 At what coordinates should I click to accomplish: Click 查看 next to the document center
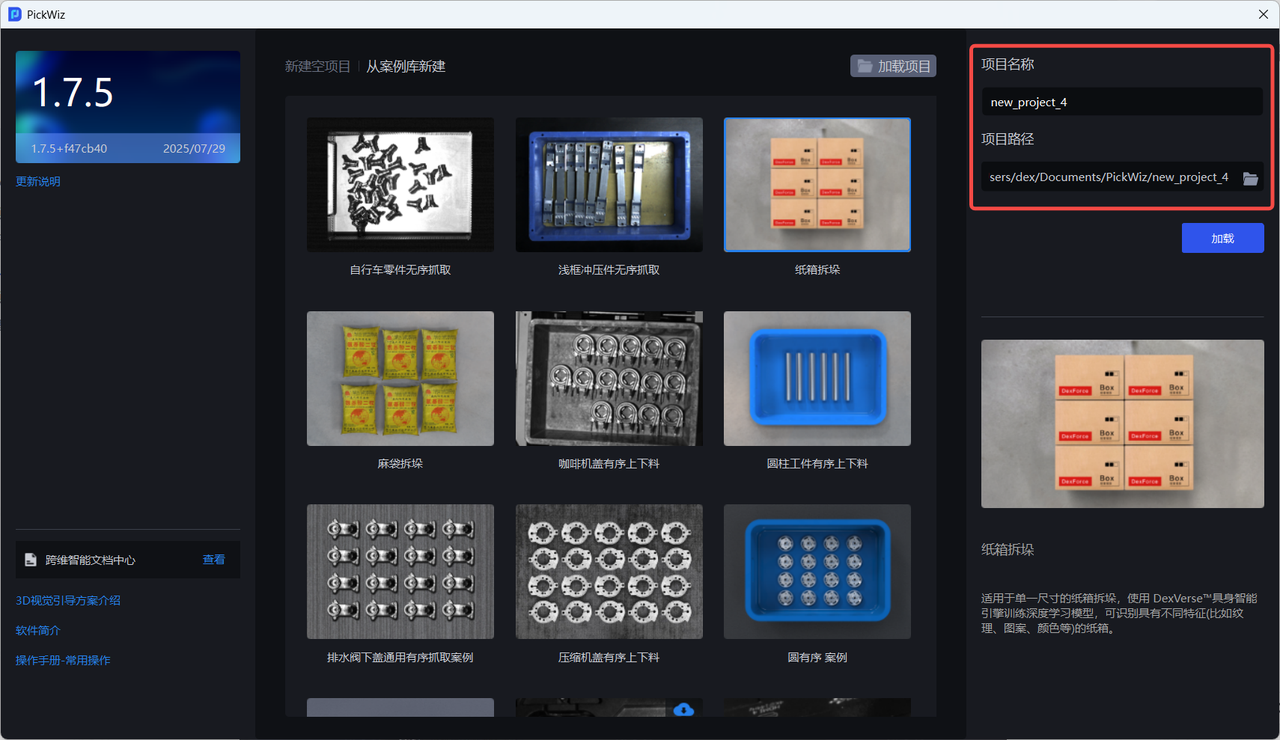(x=214, y=560)
